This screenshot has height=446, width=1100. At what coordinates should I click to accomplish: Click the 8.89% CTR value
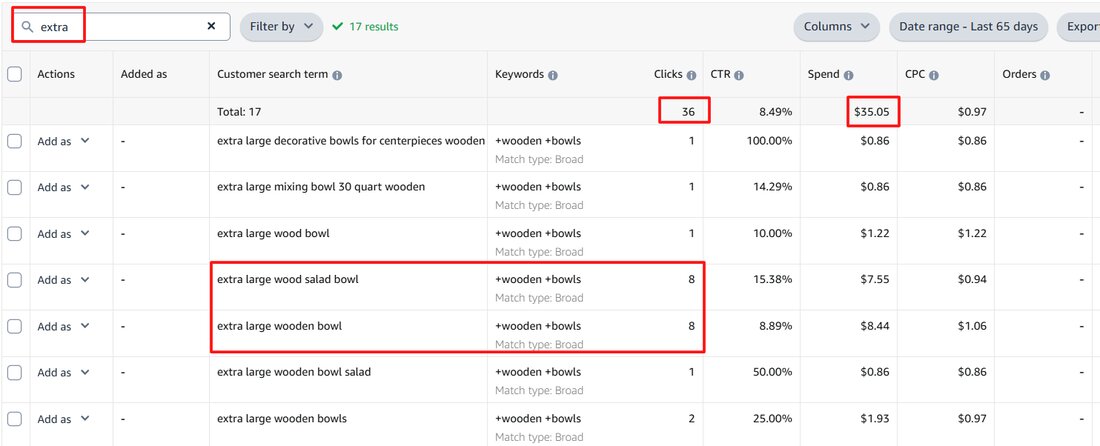[776, 325]
